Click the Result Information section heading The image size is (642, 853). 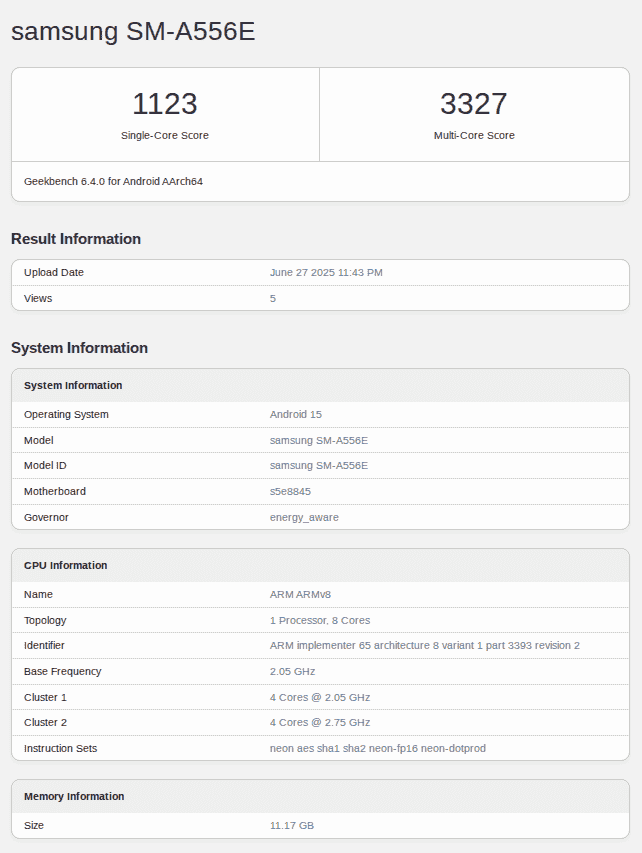(x=76, y=239)
